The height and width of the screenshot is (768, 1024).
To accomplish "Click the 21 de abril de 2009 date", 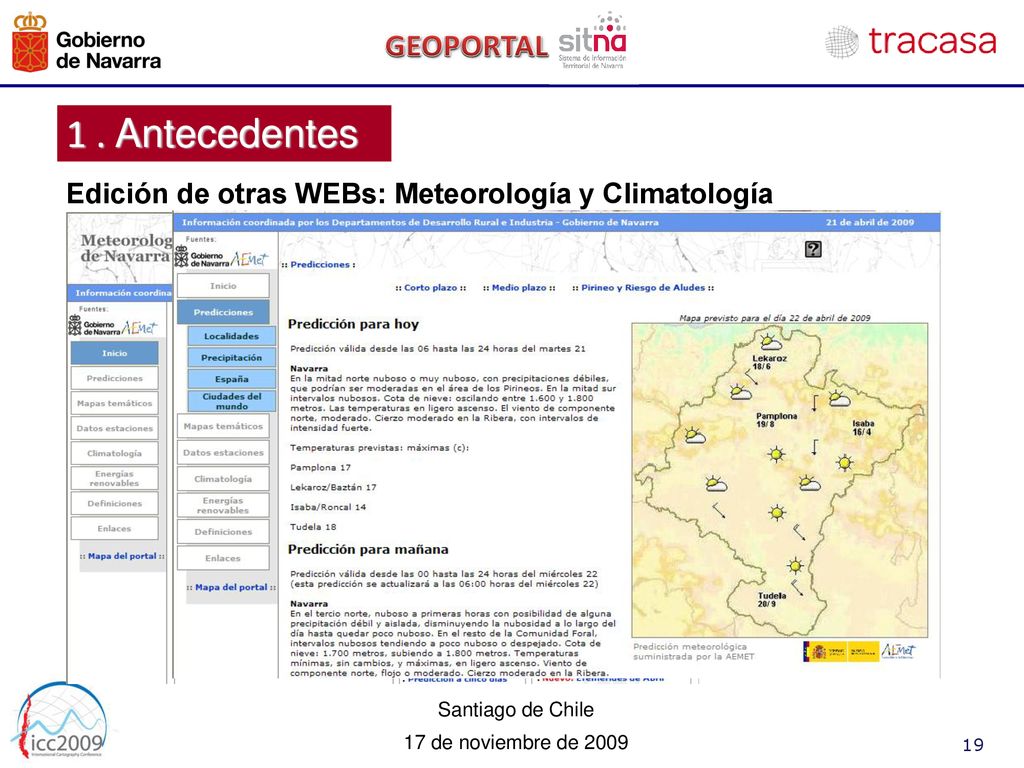I will [x=870, y=222].
